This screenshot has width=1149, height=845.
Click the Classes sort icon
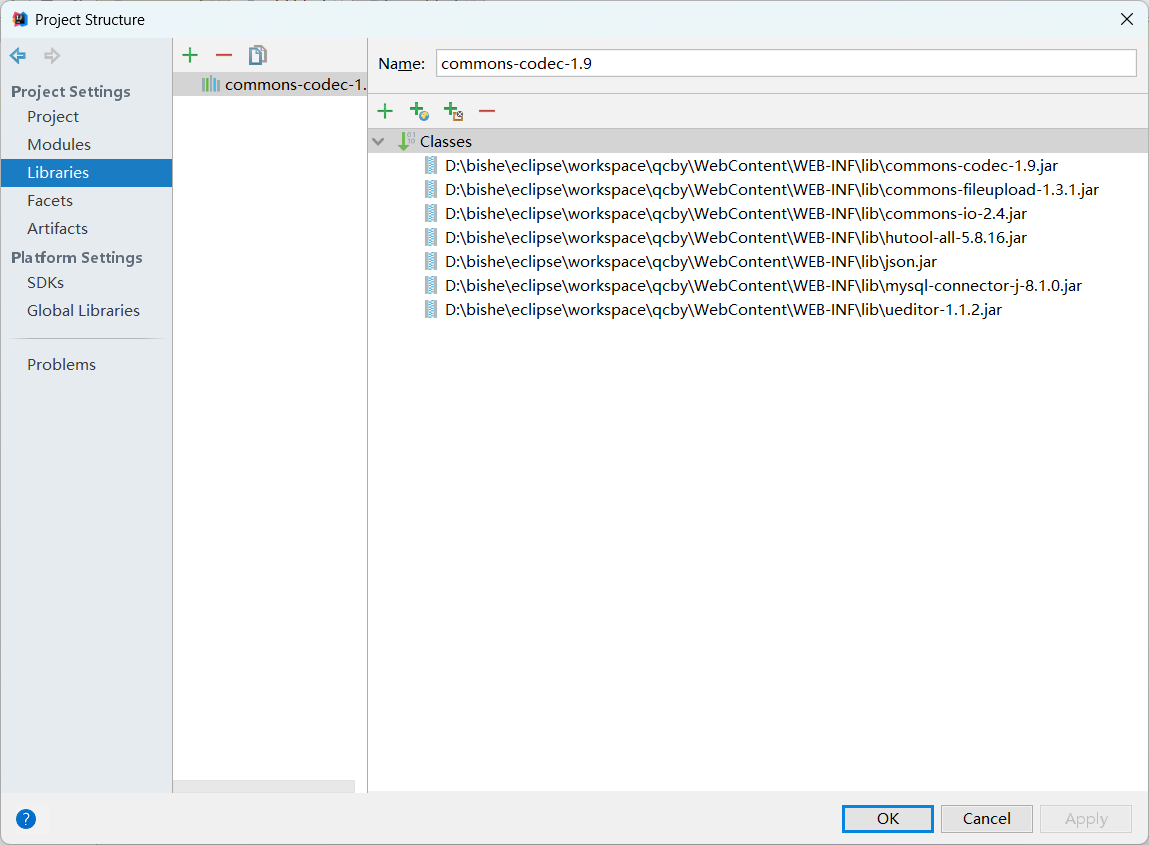(406, 141)
